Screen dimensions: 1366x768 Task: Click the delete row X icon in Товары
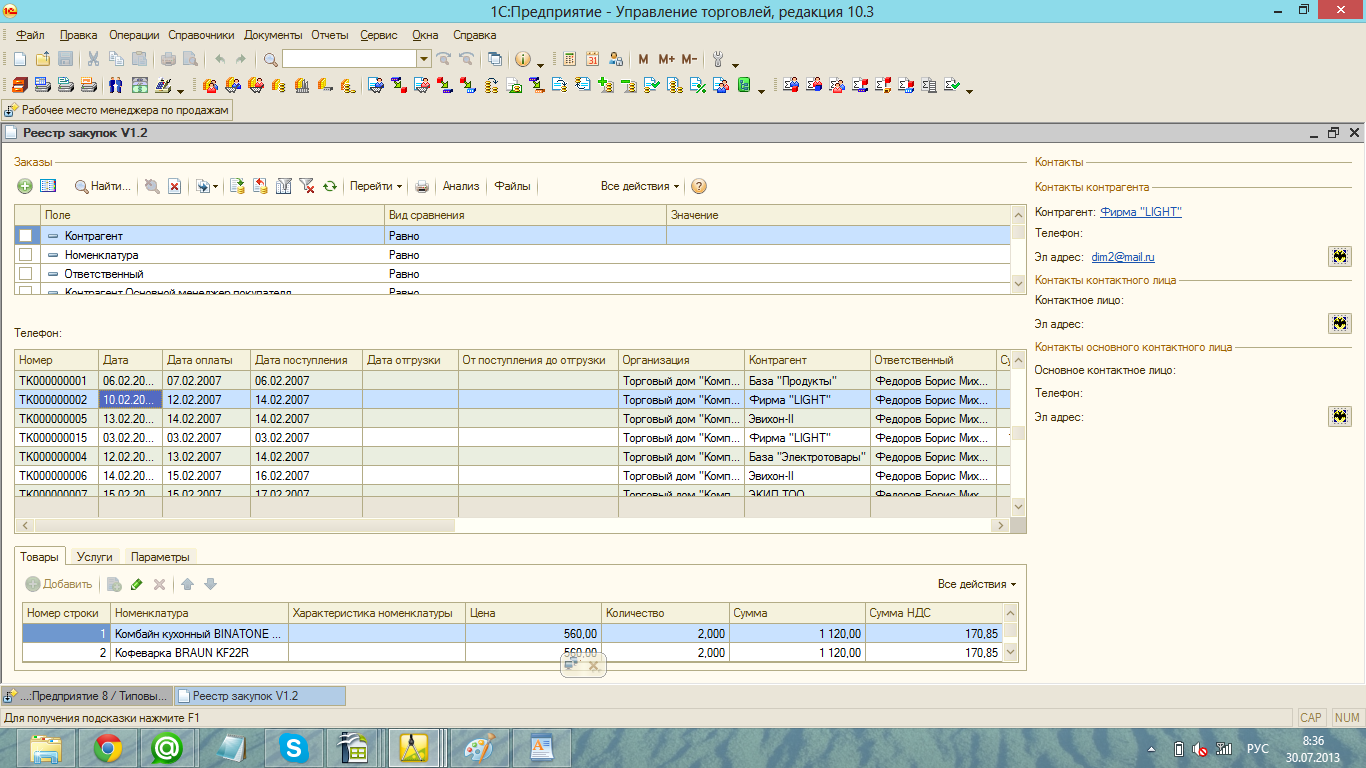159,584
